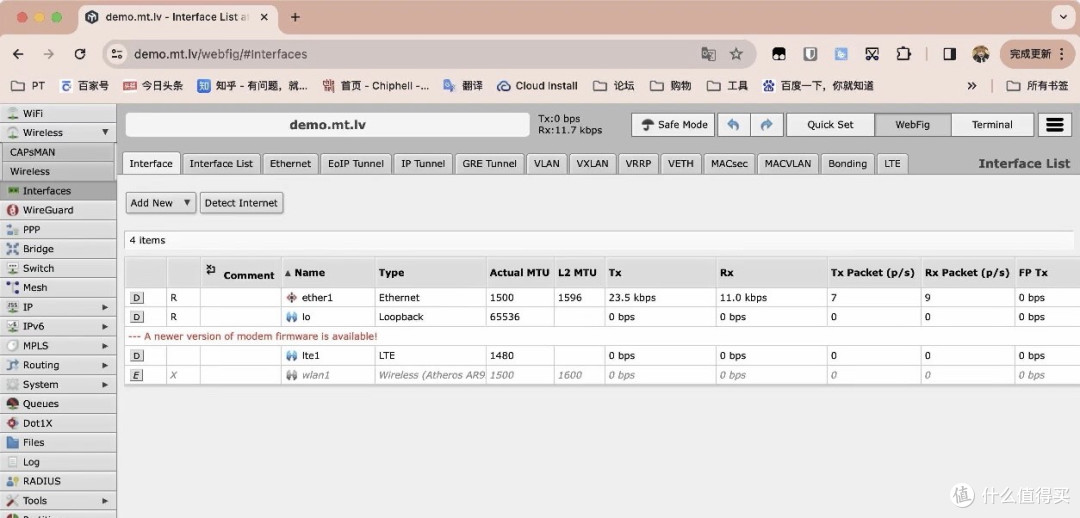Click the lte1 interface name

[x=310, y=356]
